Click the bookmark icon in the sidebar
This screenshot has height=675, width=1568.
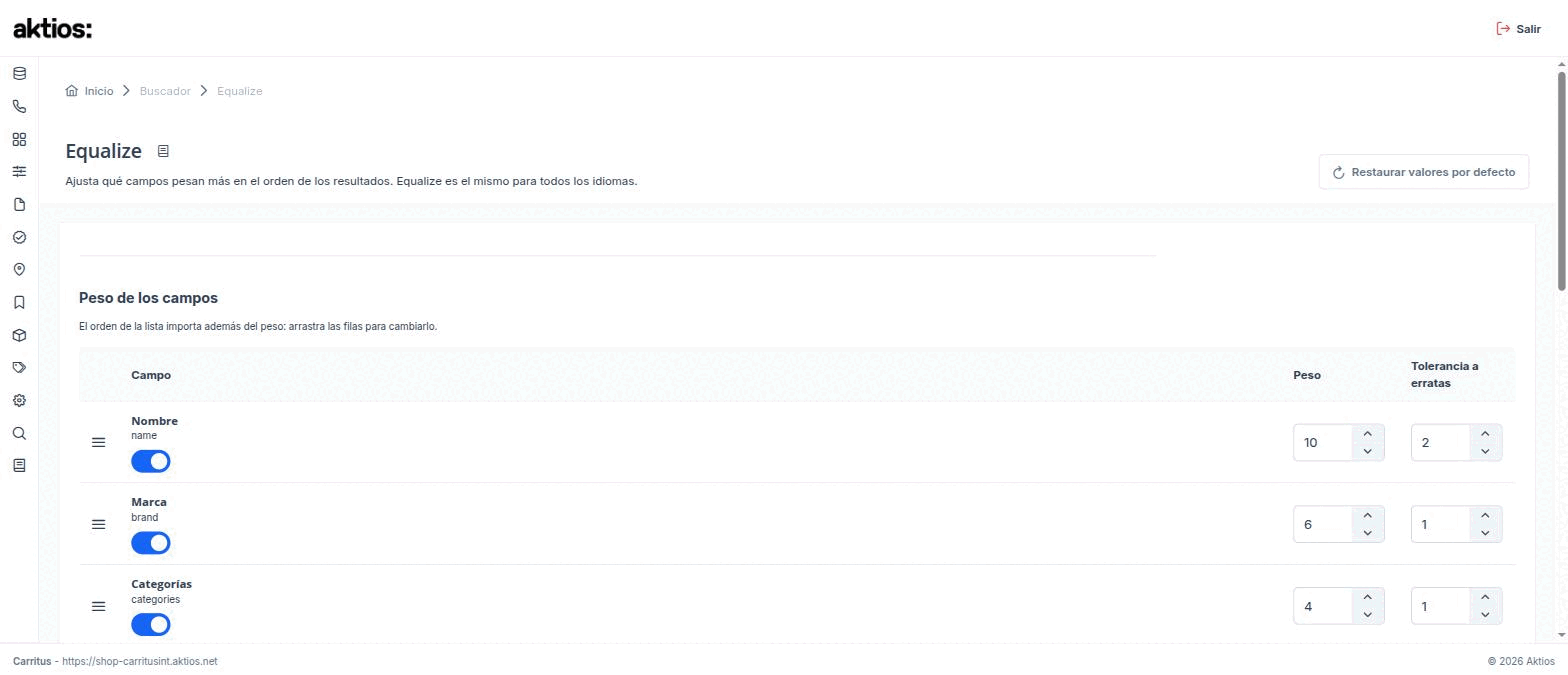tap(19, 303)
